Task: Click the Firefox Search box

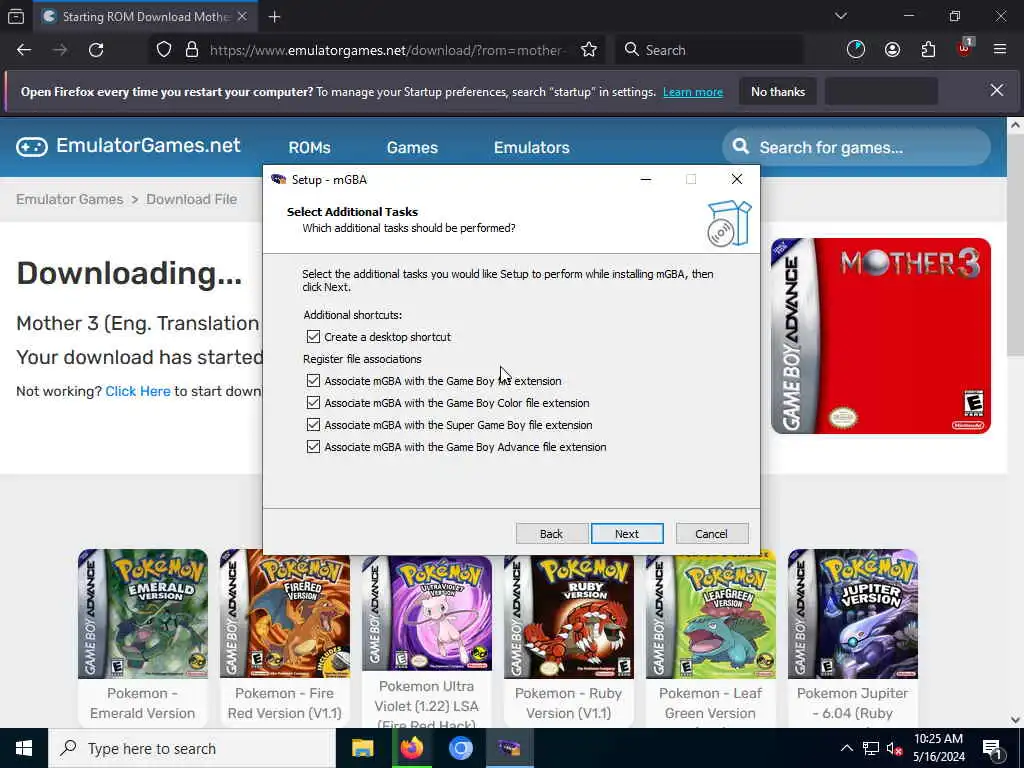Action: pyautogui.click(x=709, y=50)
